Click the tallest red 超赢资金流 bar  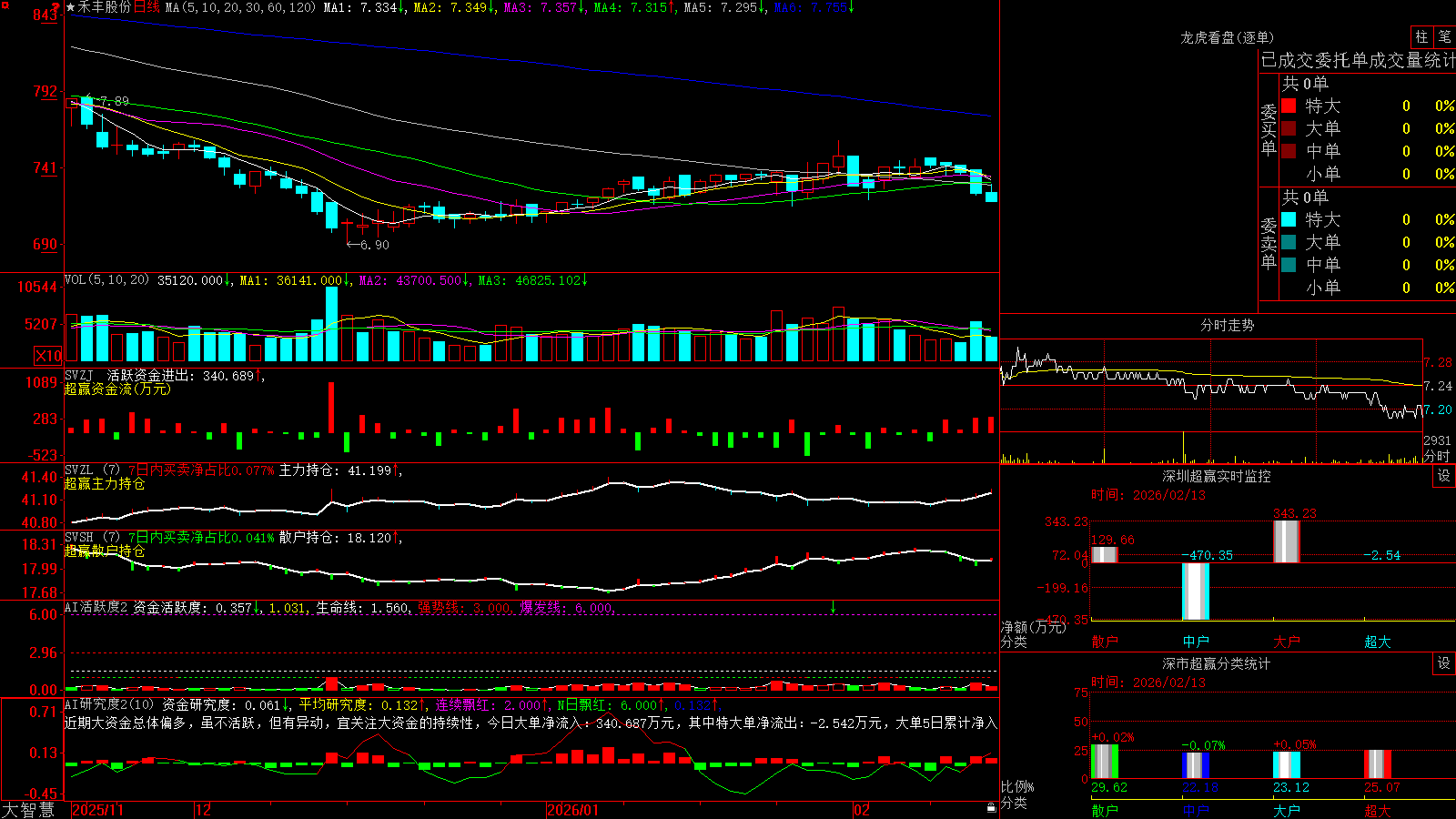pos(331,407)
